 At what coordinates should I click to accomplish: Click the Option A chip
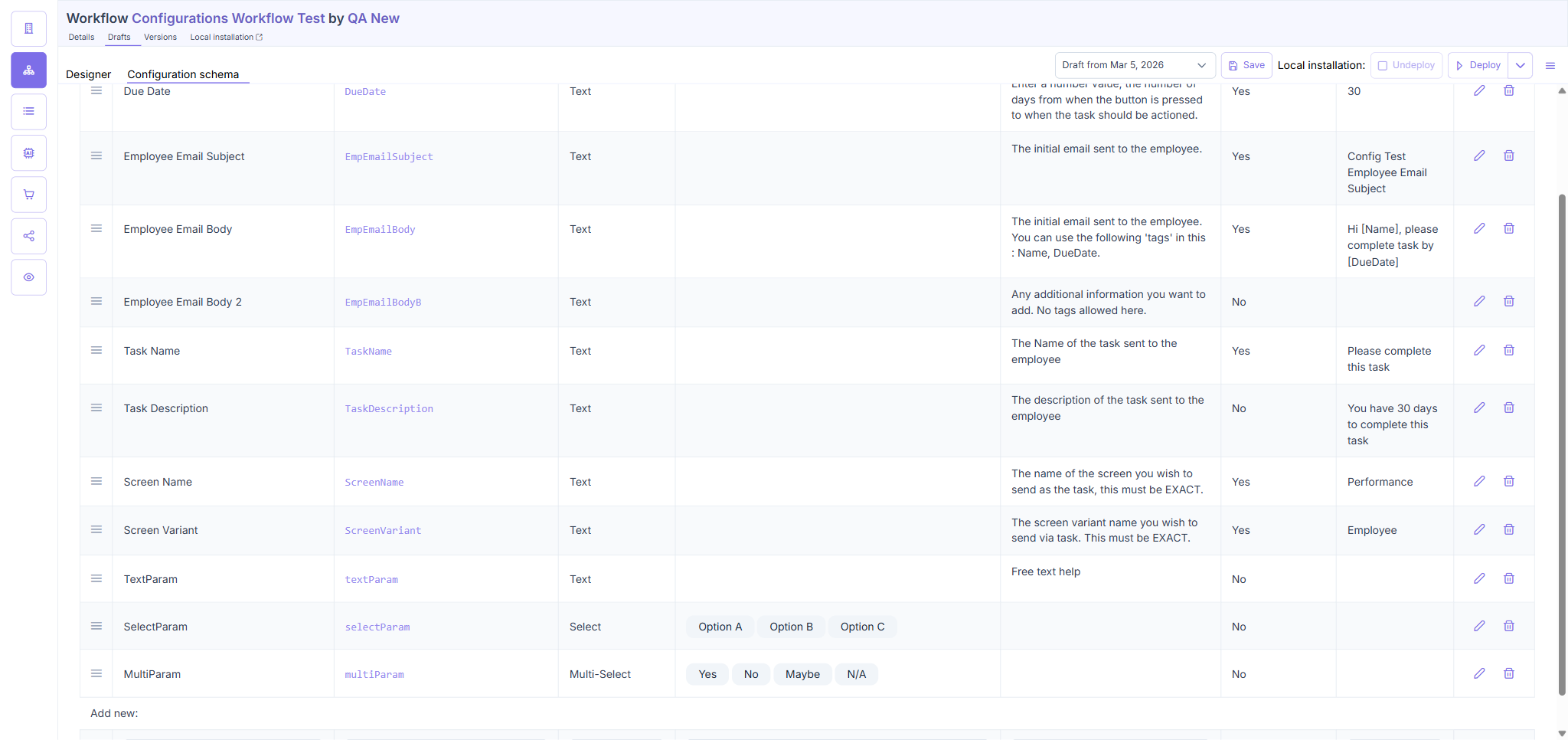pyautogui.click(x=720, y=627)
